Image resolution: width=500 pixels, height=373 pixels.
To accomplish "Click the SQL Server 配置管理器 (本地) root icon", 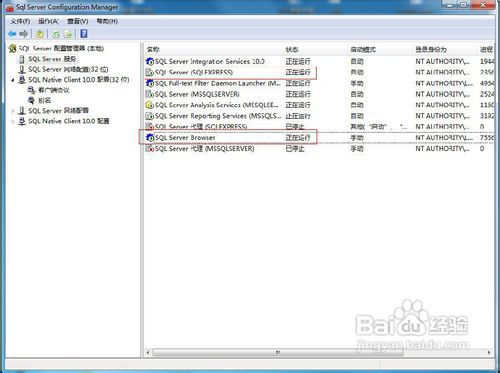I will coord(12,49).
